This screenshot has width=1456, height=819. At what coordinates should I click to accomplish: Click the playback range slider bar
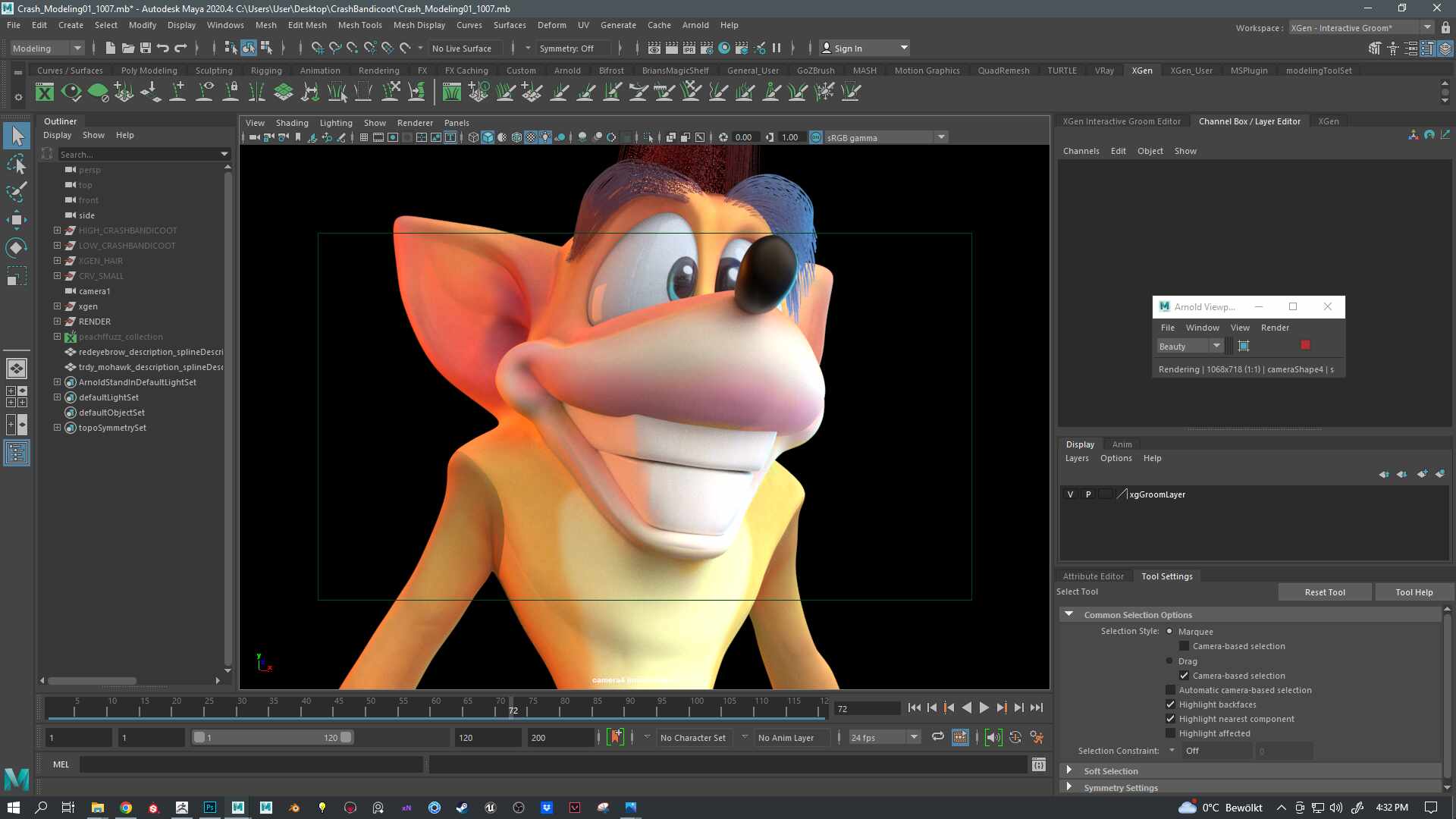point(273,737)
